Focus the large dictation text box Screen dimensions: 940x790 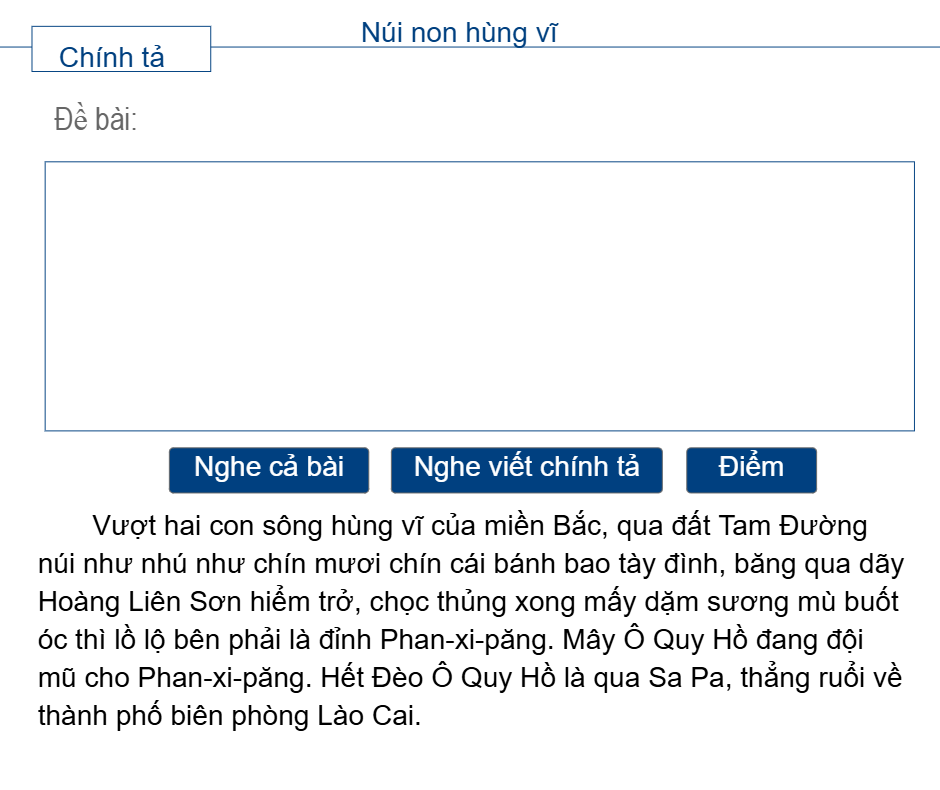click(x=479, y=296)
